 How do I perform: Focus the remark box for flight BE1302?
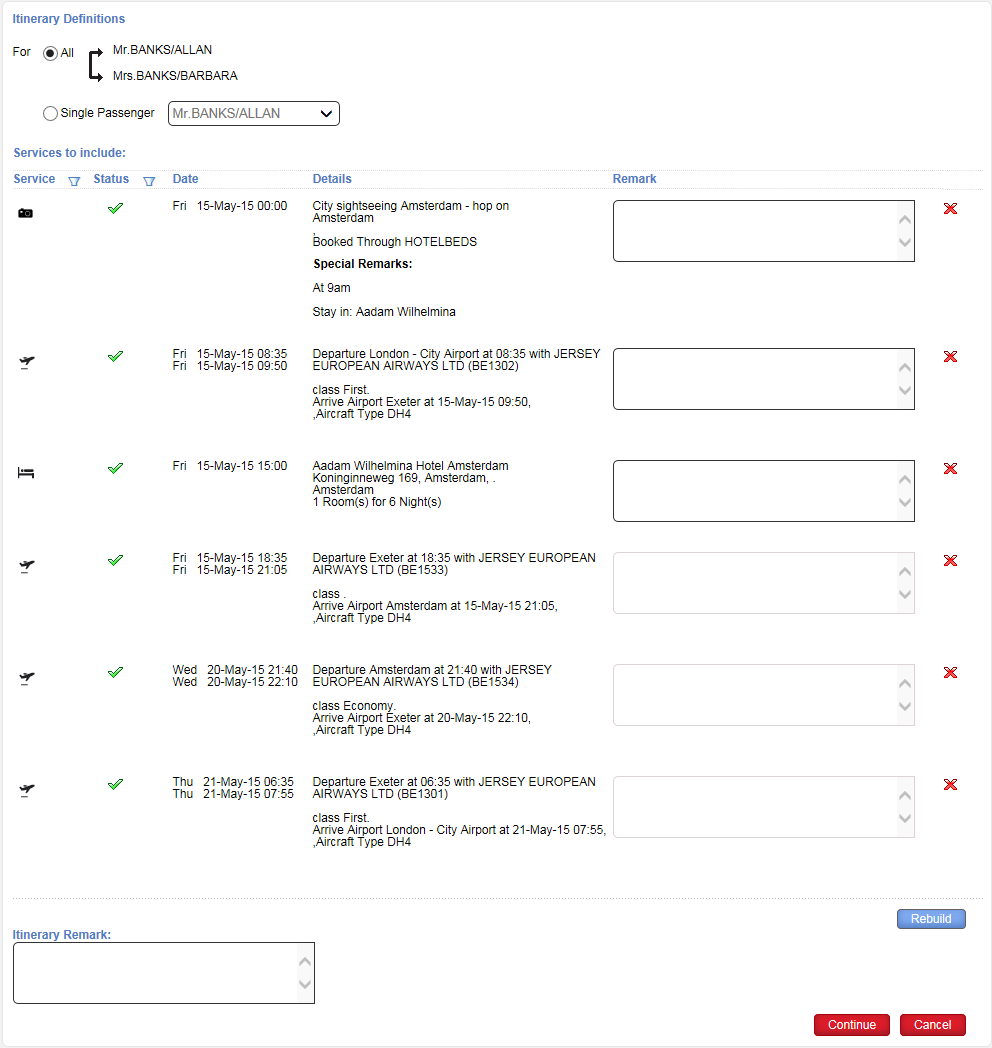tap(763, 379)
